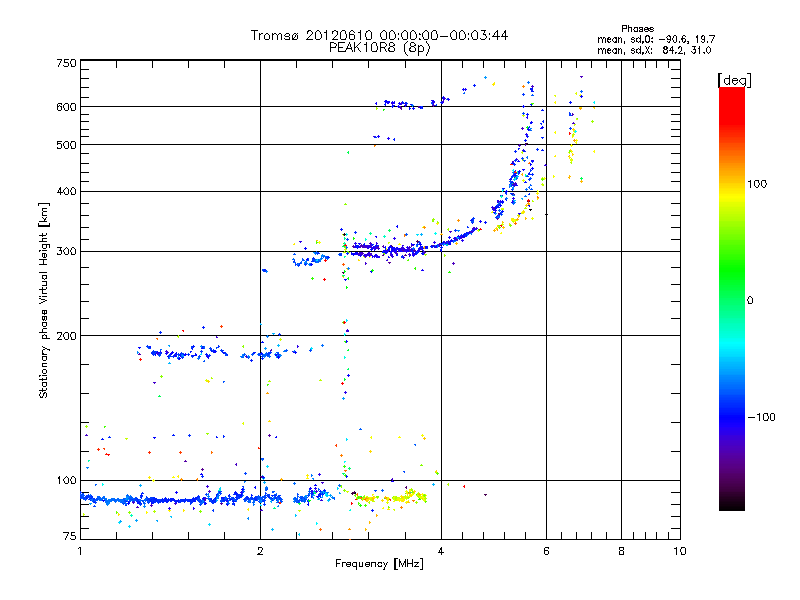
Task: Click the x-axis tick '4'
Action: tap(441, 551)
